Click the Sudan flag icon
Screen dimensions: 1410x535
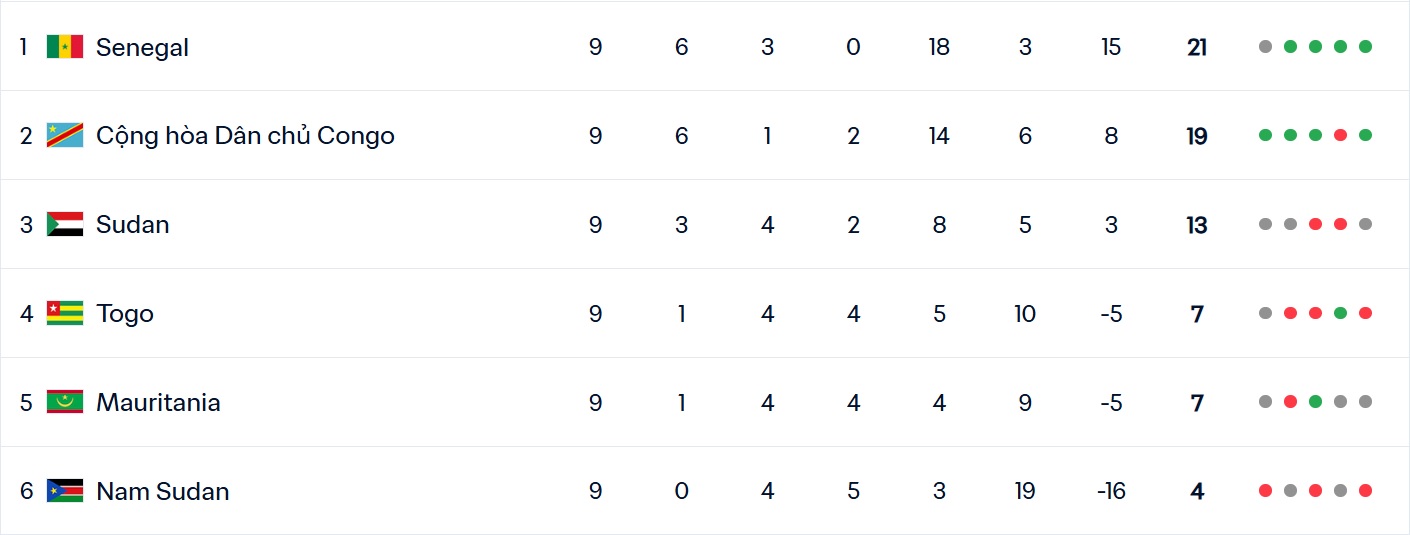[65, 225]
